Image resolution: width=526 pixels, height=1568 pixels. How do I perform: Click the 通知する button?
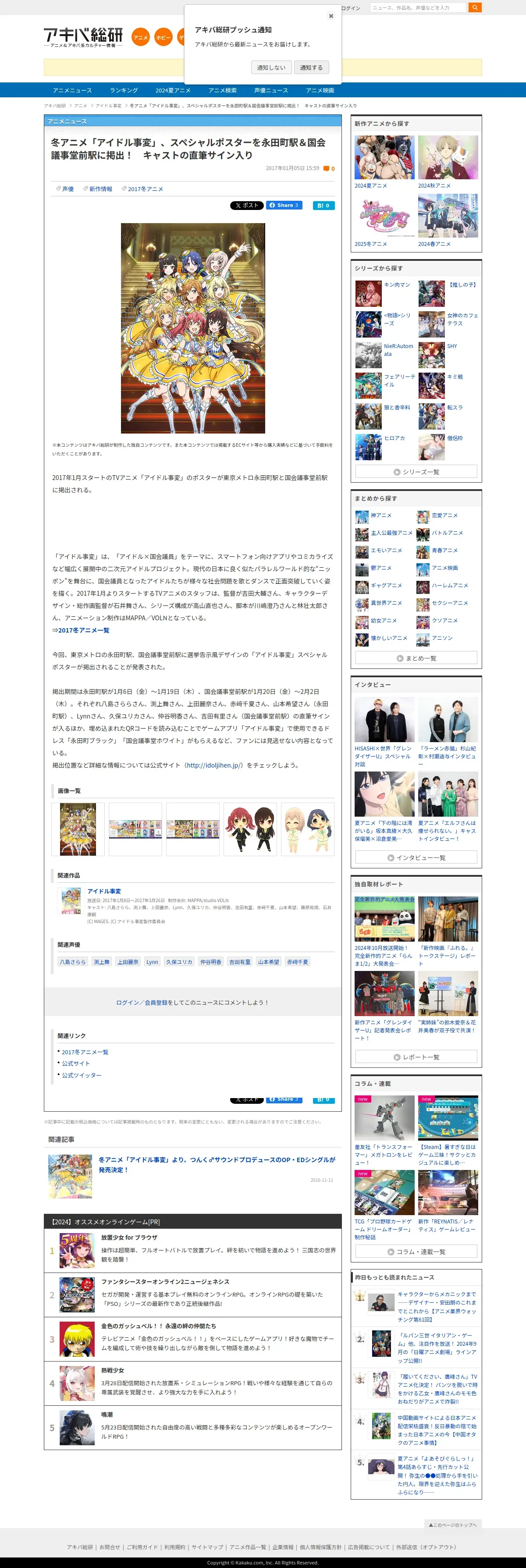(311, 68)
